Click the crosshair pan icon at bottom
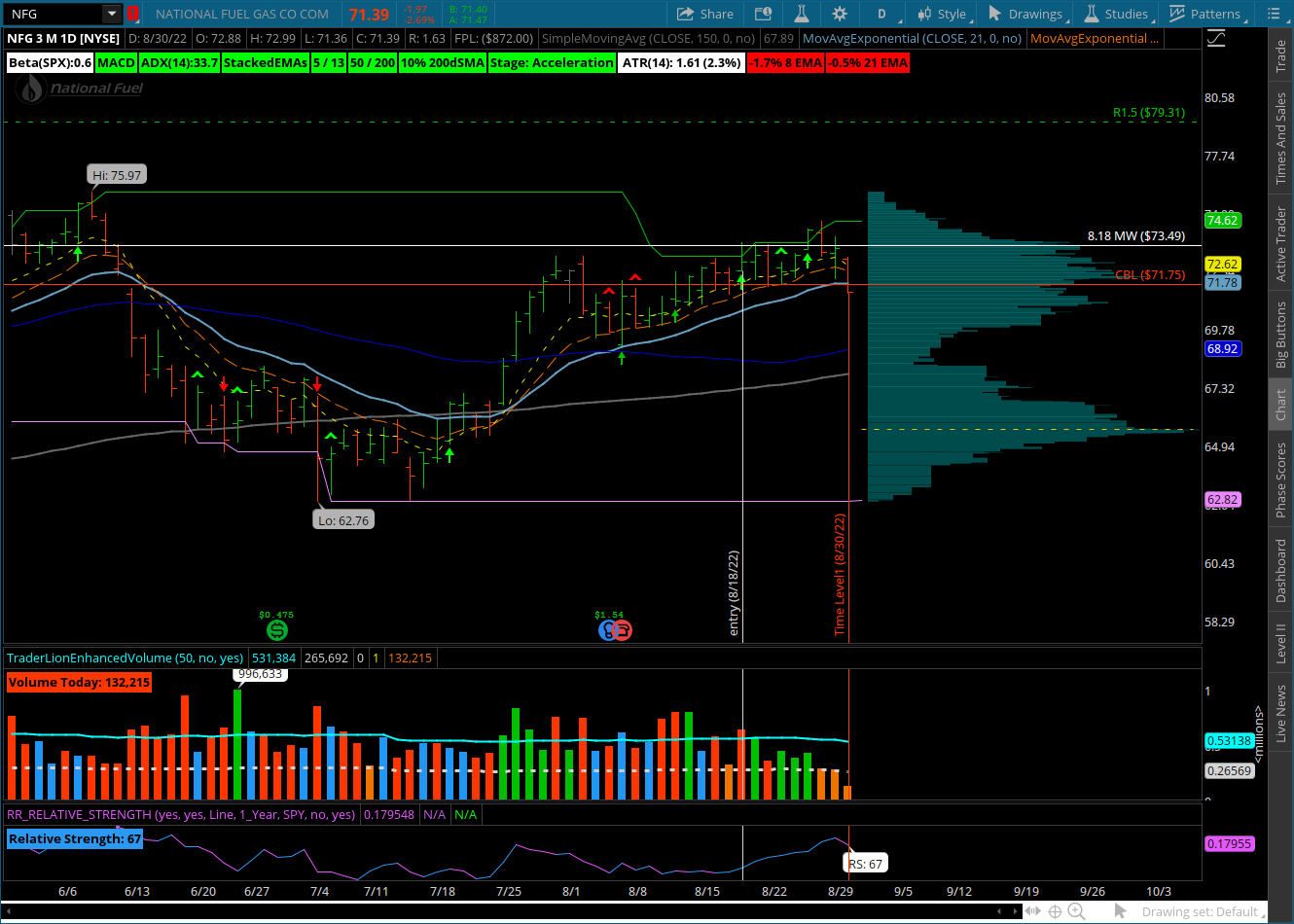The width and height of the screenshot is (1294, 924). point(1054,911)
